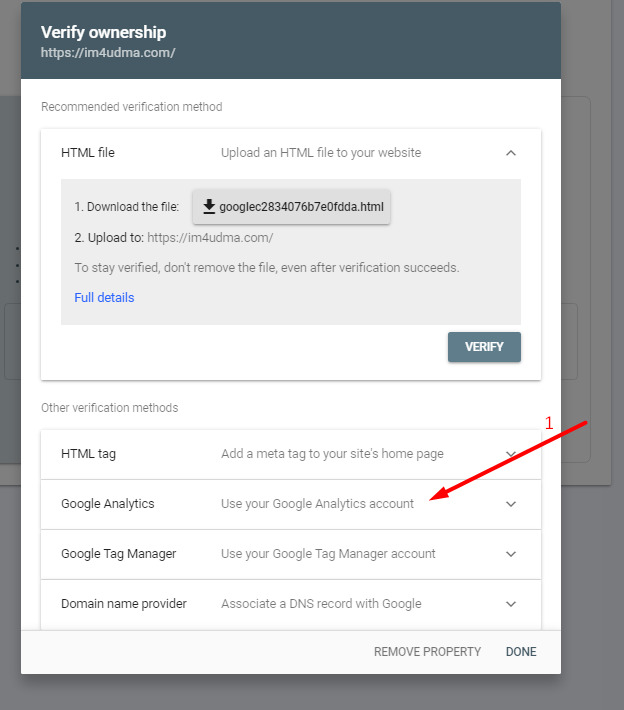Click 'Recommended verification method' heading

[x=131, y=107]
